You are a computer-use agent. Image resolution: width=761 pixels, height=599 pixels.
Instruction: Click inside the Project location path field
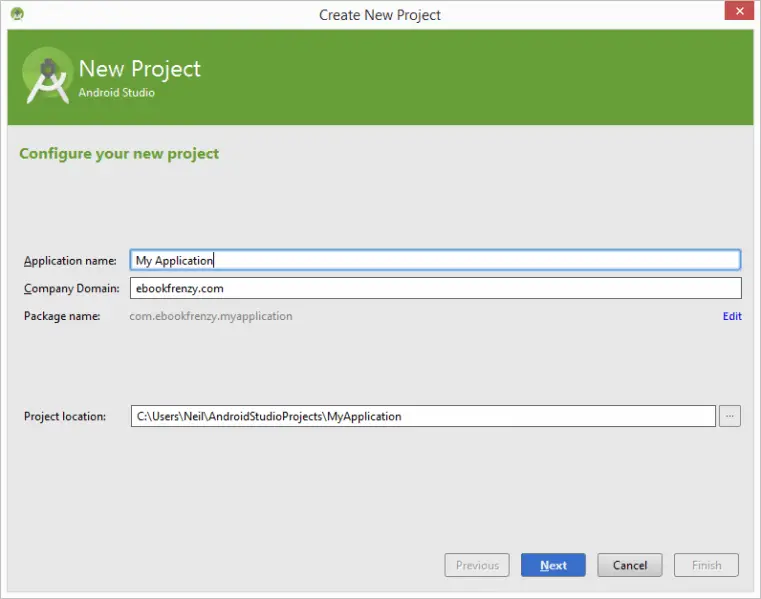tap(422, 416)
